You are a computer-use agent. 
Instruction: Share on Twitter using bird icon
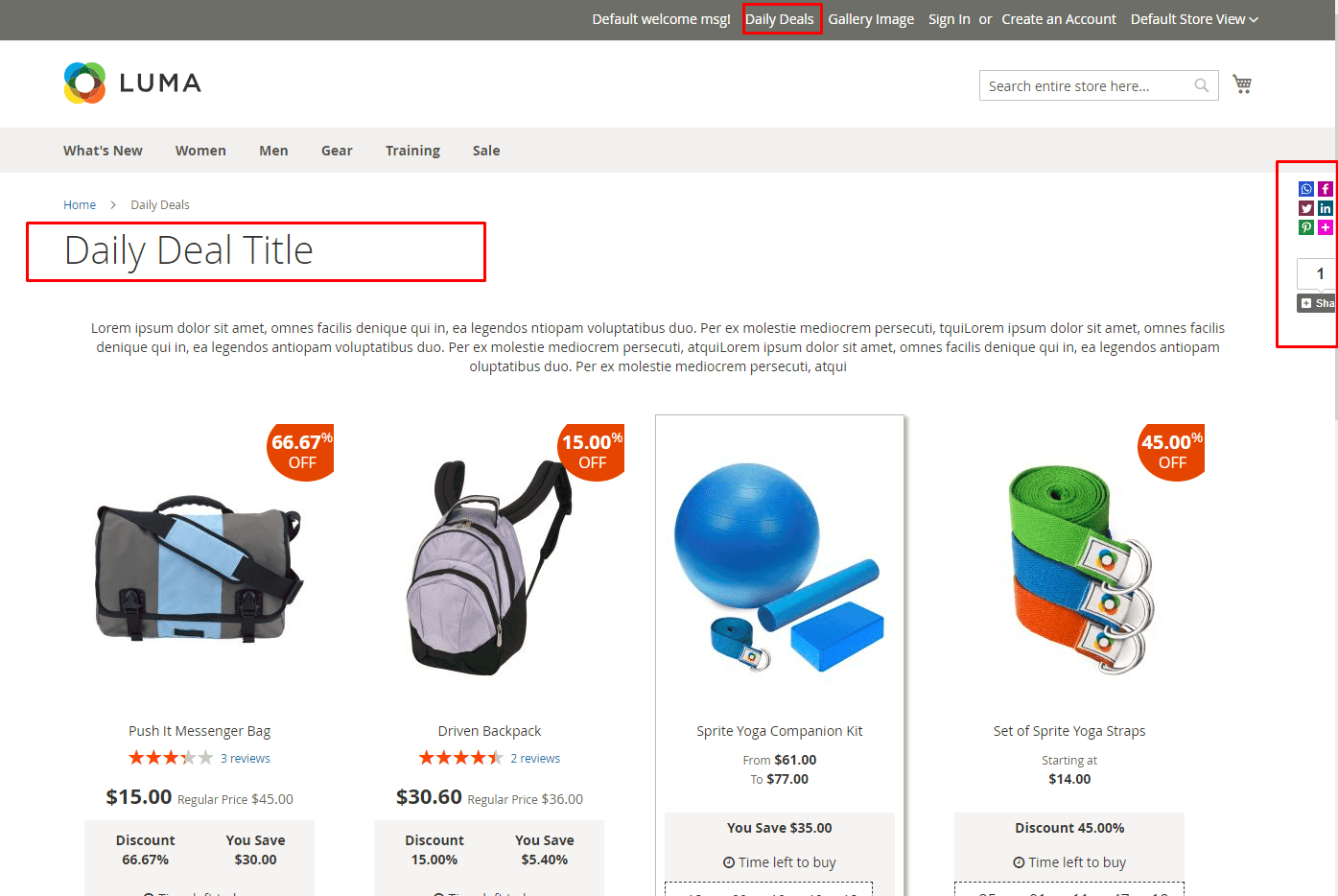pos(1306,208)
